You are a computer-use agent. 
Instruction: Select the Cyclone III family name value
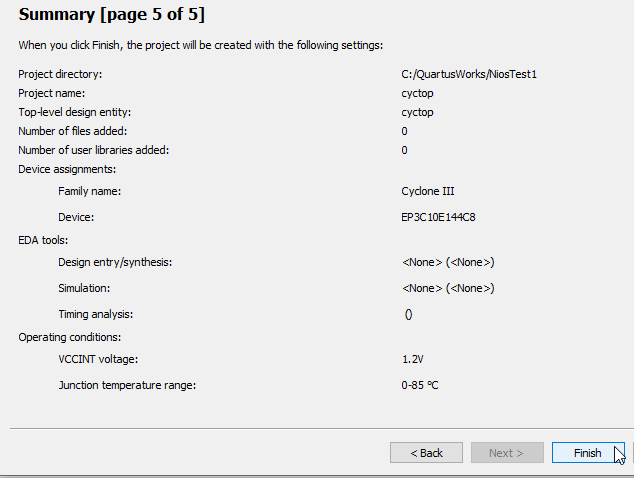[x=428, y=191]
